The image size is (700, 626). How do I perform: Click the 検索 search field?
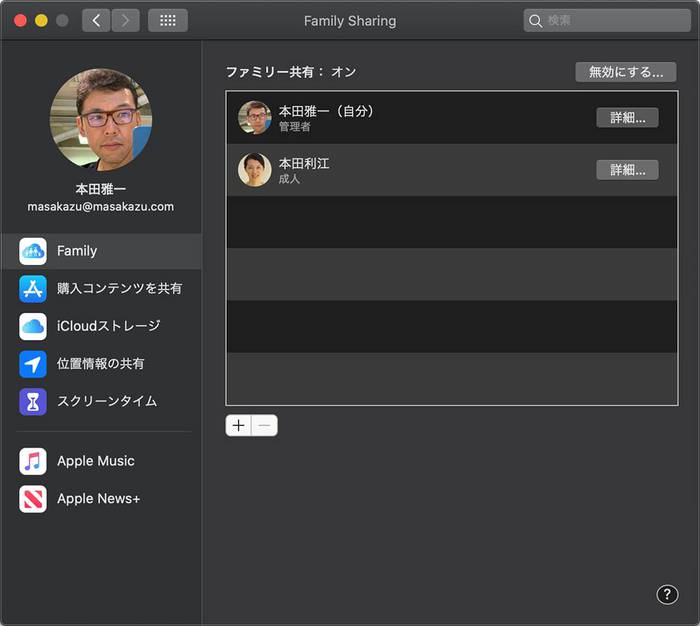pyautogui.click(x=607, y=21)
